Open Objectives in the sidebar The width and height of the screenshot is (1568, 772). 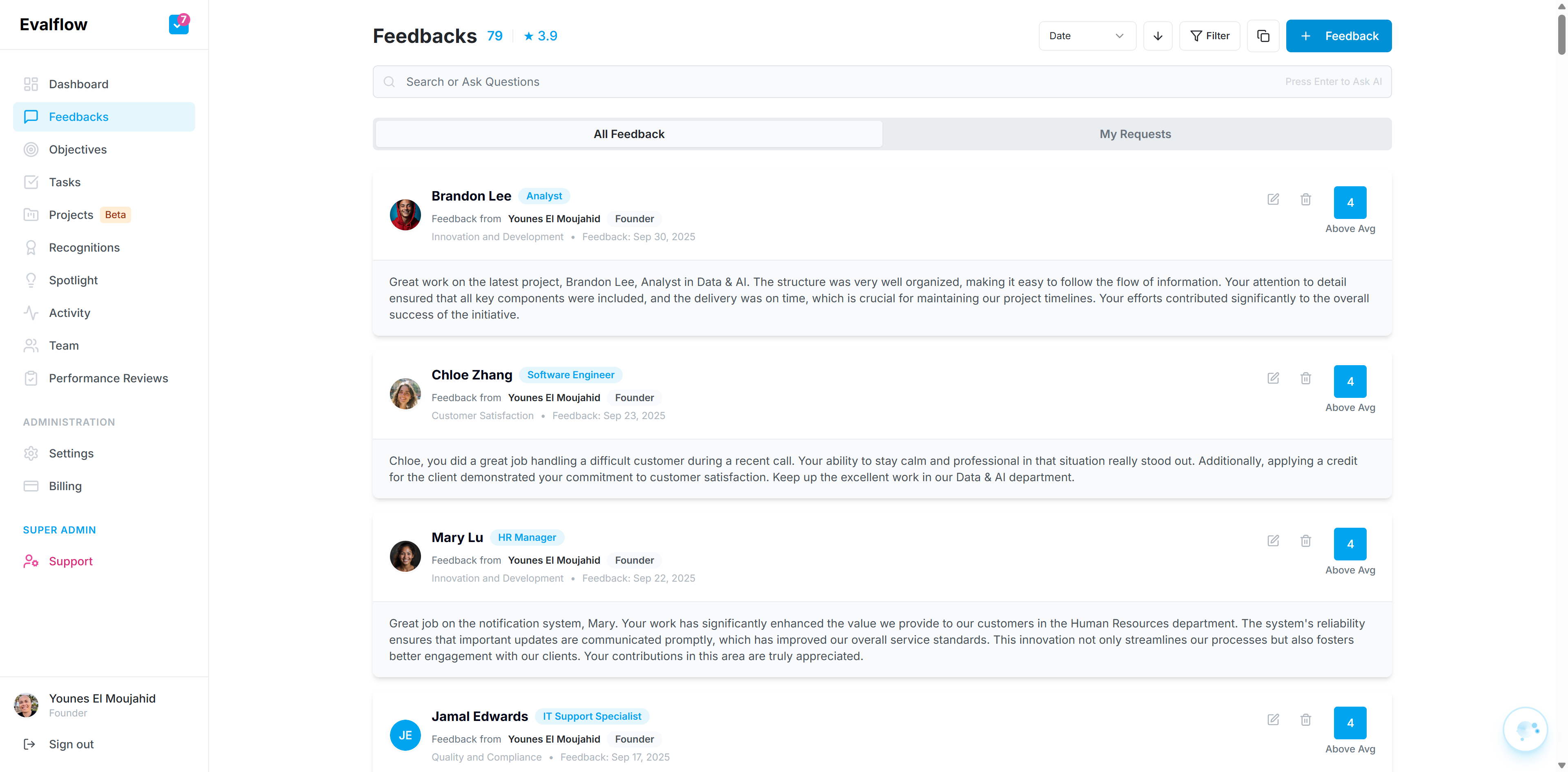(77, 149)
